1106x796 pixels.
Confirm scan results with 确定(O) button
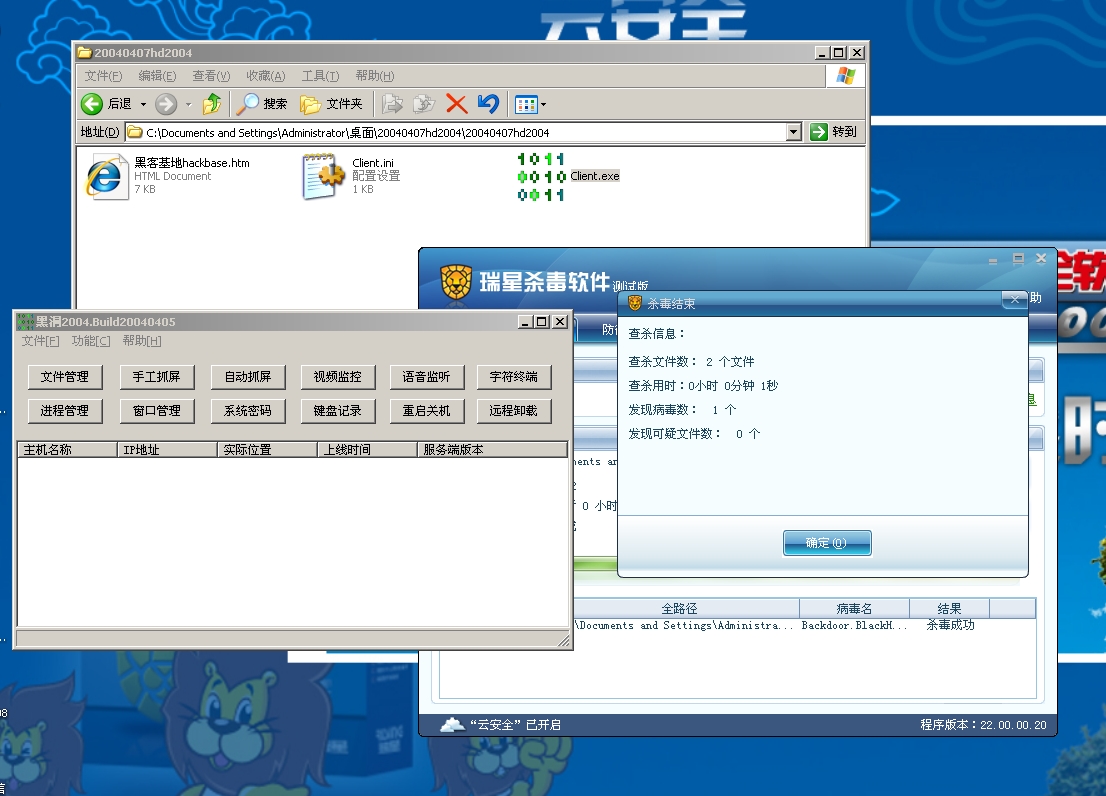coord(827,543)
